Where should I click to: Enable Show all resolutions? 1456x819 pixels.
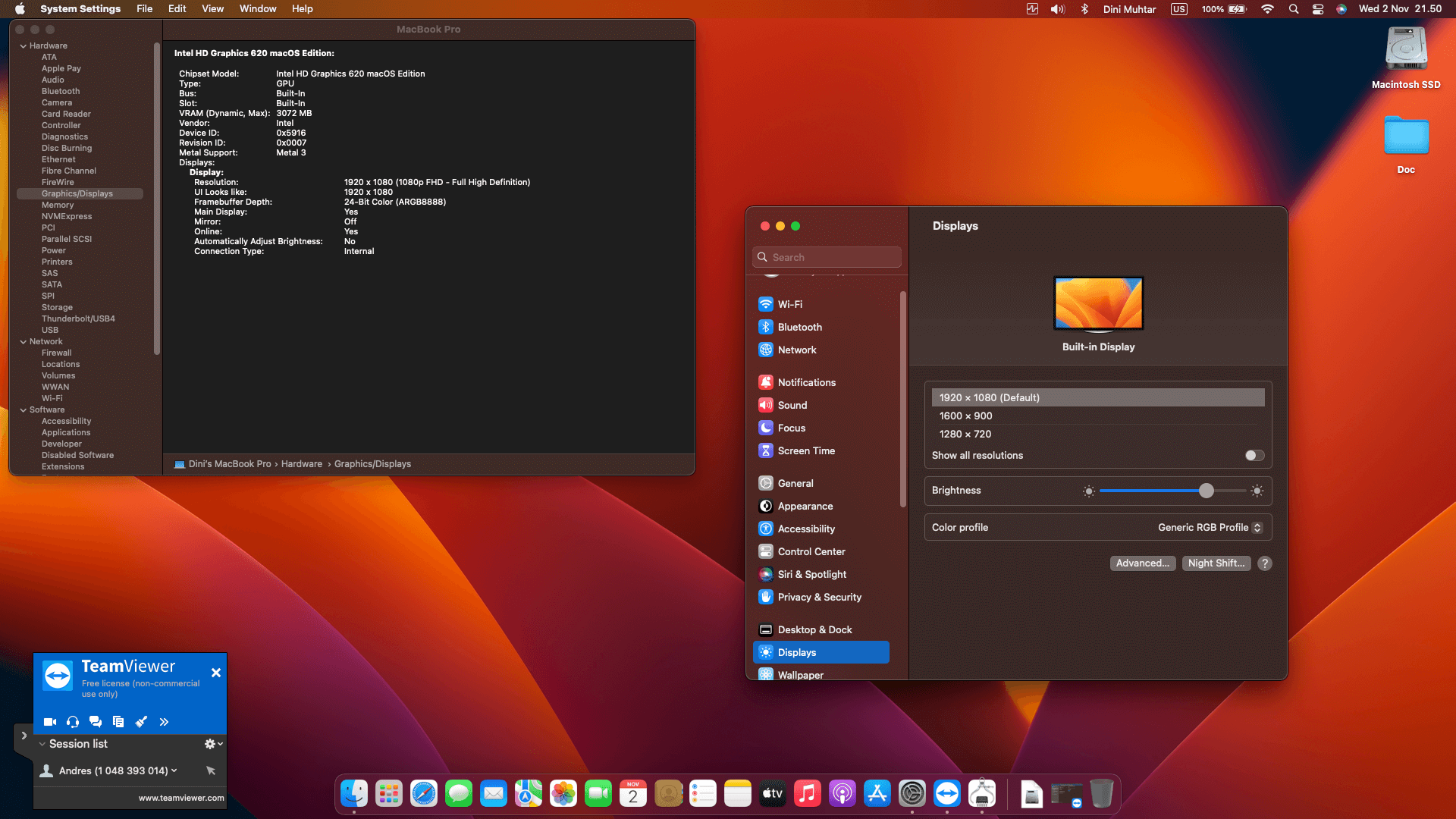point(1253,455)
